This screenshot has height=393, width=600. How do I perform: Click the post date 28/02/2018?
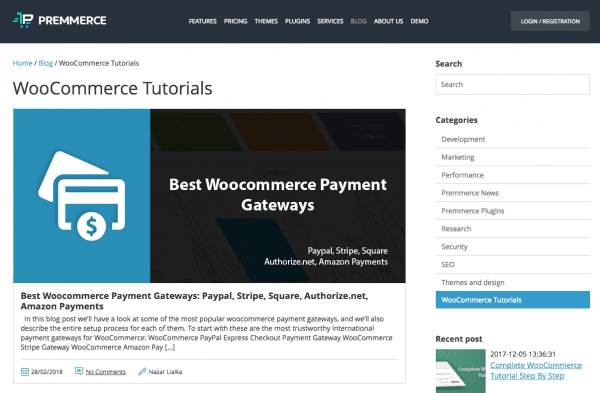tap(47, 372)
